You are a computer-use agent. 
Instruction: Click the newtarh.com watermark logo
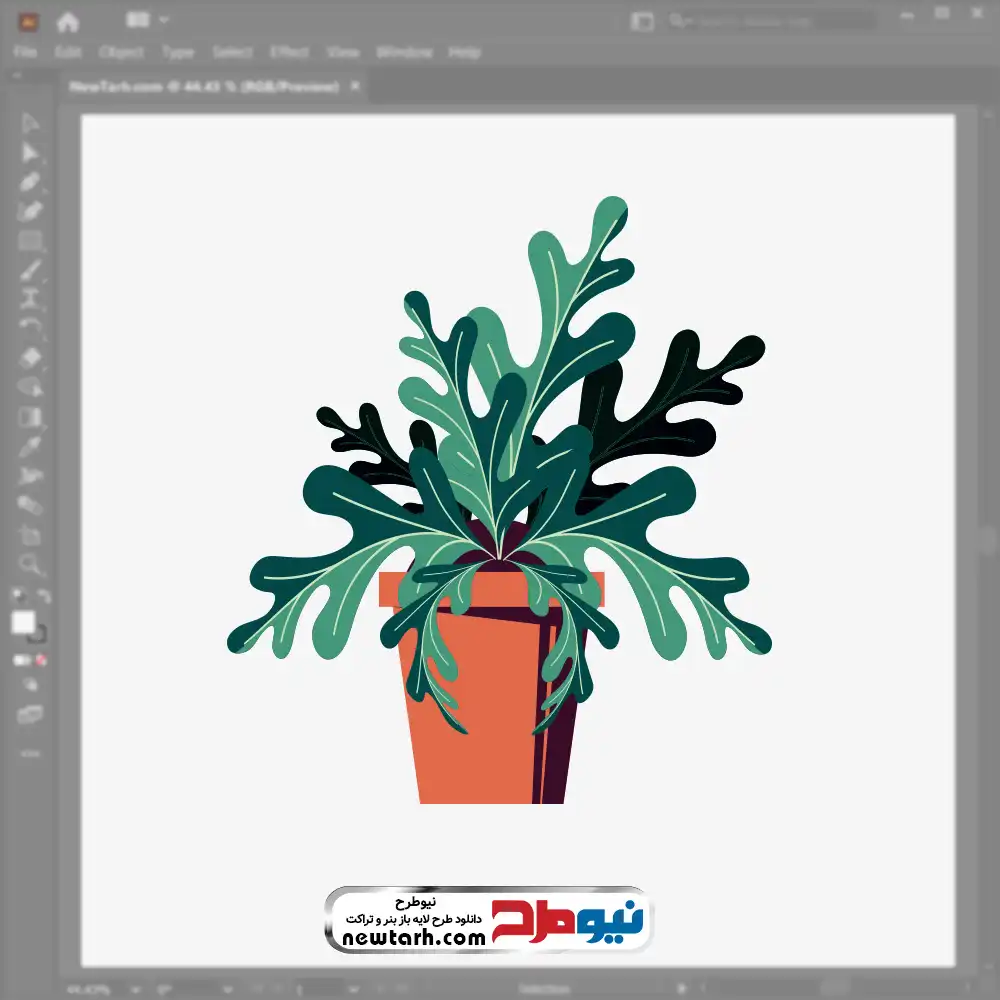488,920
